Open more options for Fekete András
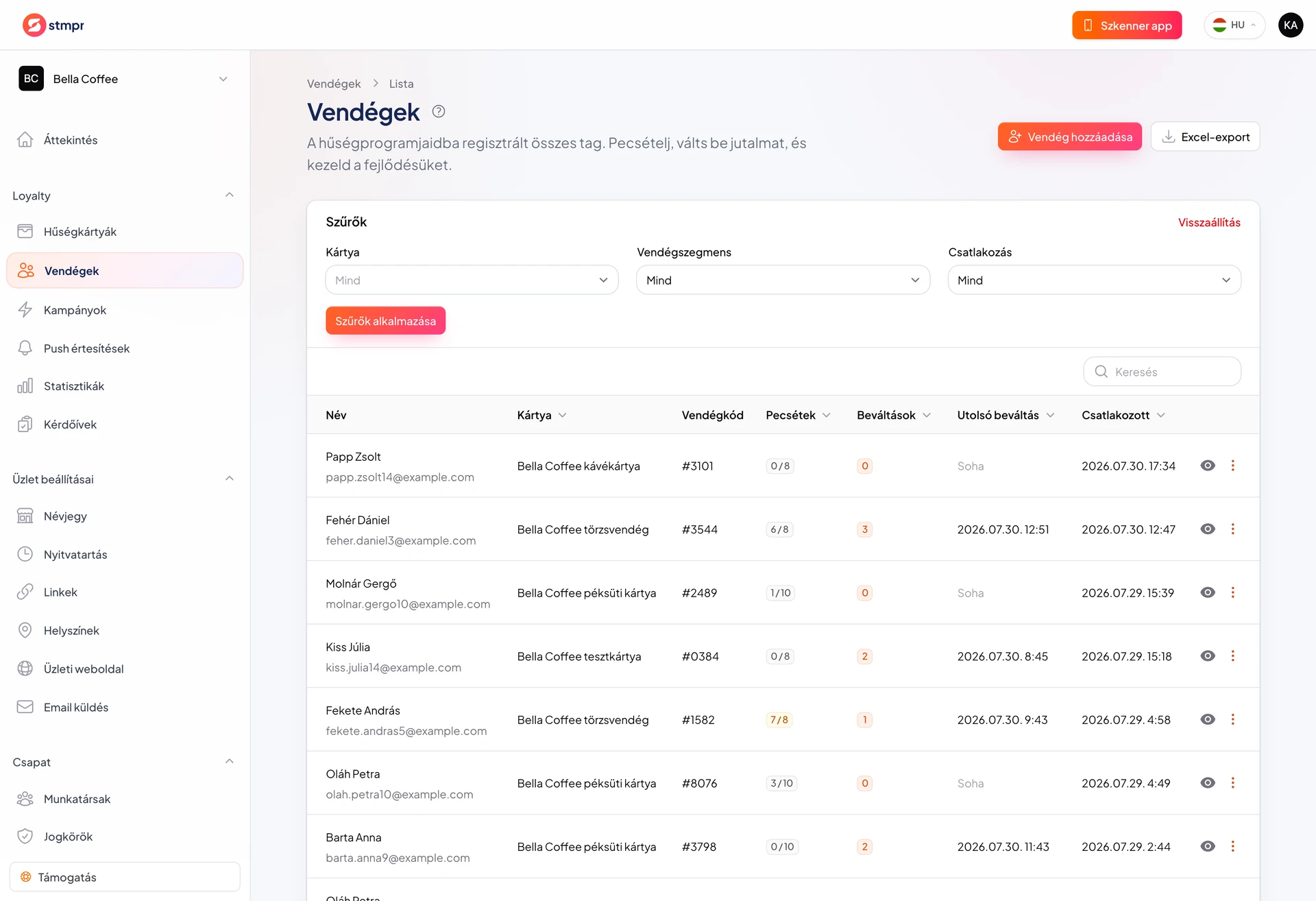 [1232, 719]
